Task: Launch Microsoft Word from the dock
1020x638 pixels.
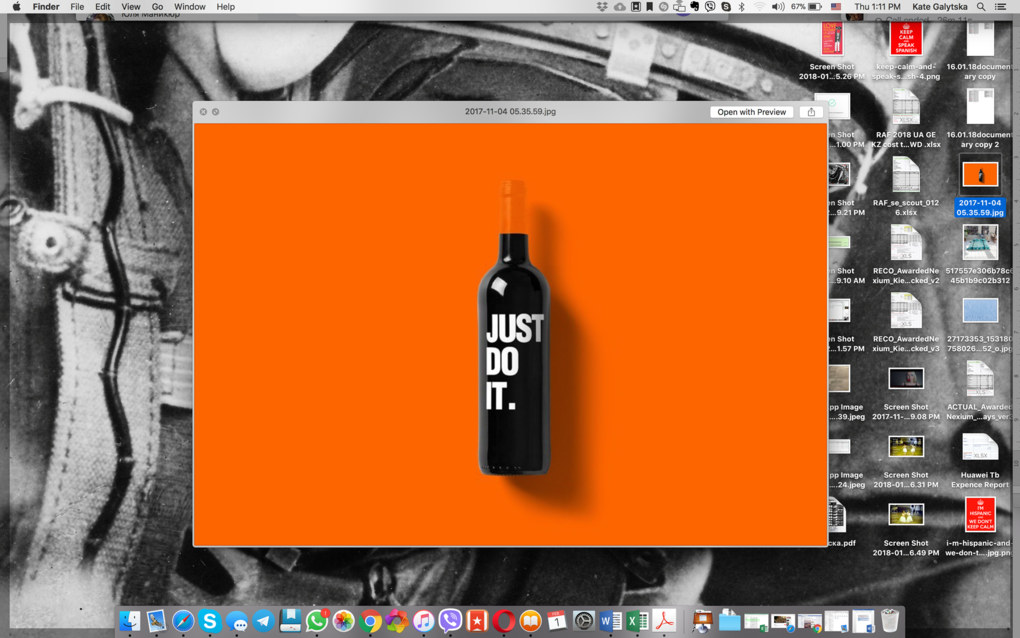Action: tap(610, 621)
